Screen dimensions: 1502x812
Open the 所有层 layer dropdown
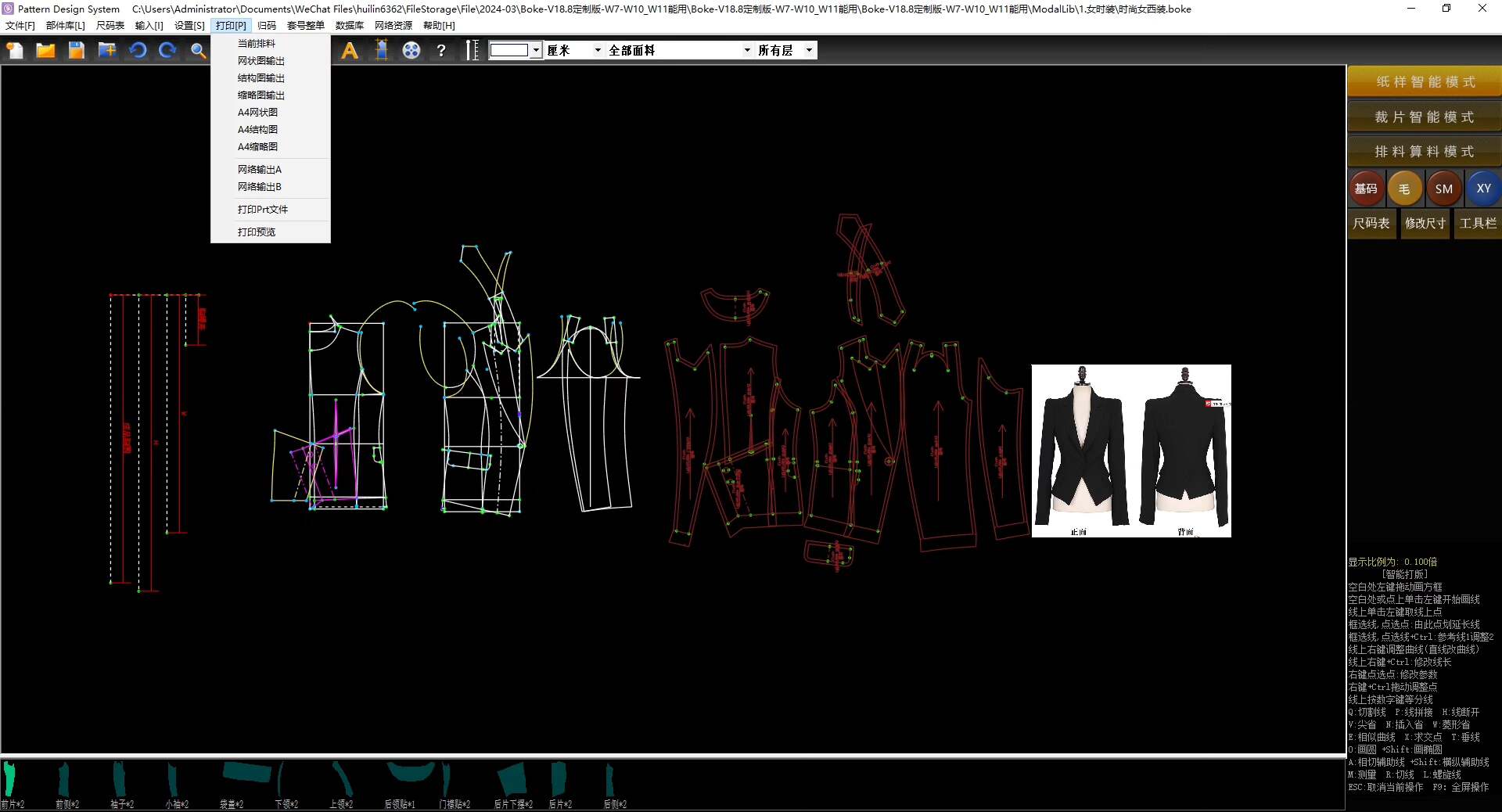coord(809,50)
